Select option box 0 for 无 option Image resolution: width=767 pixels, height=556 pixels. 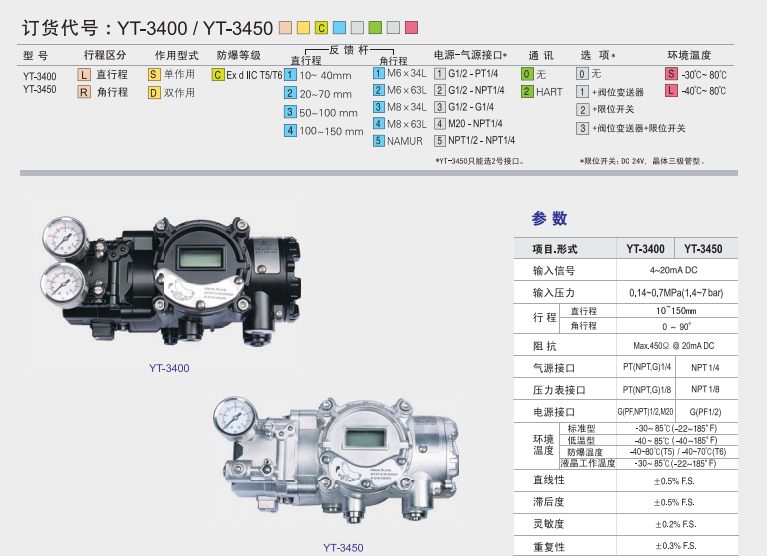(582, 75)
